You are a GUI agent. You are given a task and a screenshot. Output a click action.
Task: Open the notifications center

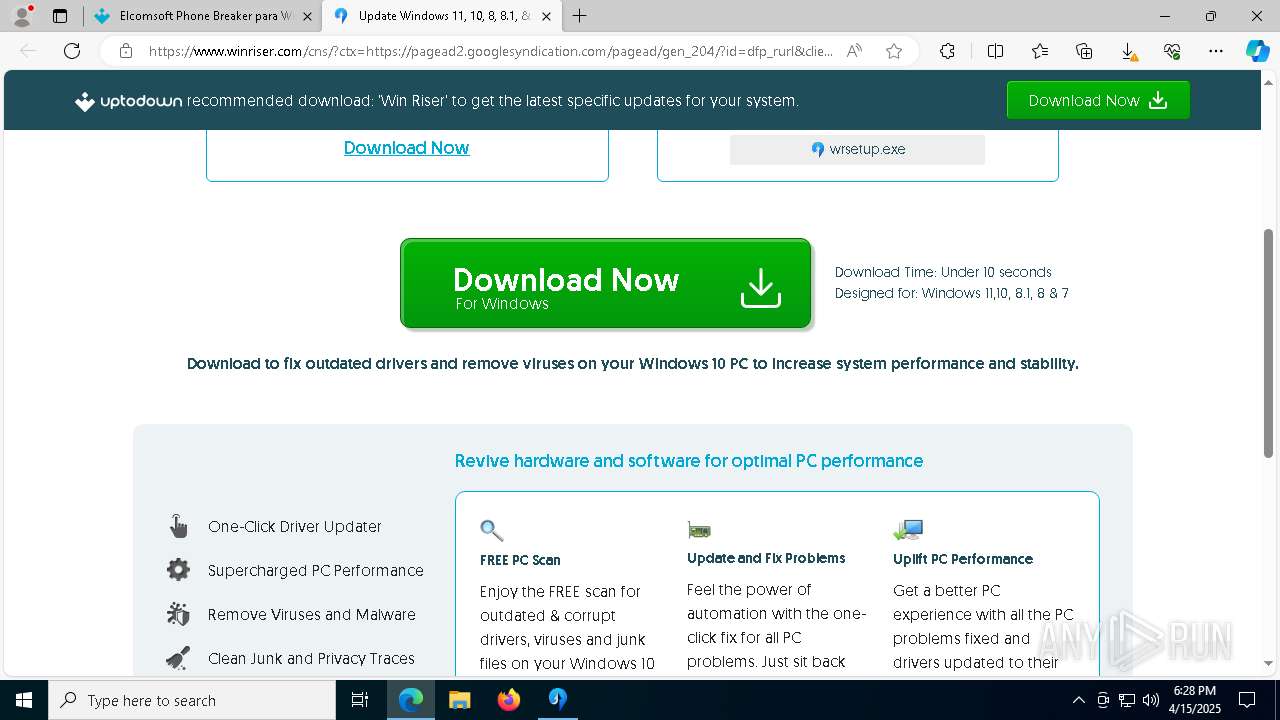(x=1247, y=700)
